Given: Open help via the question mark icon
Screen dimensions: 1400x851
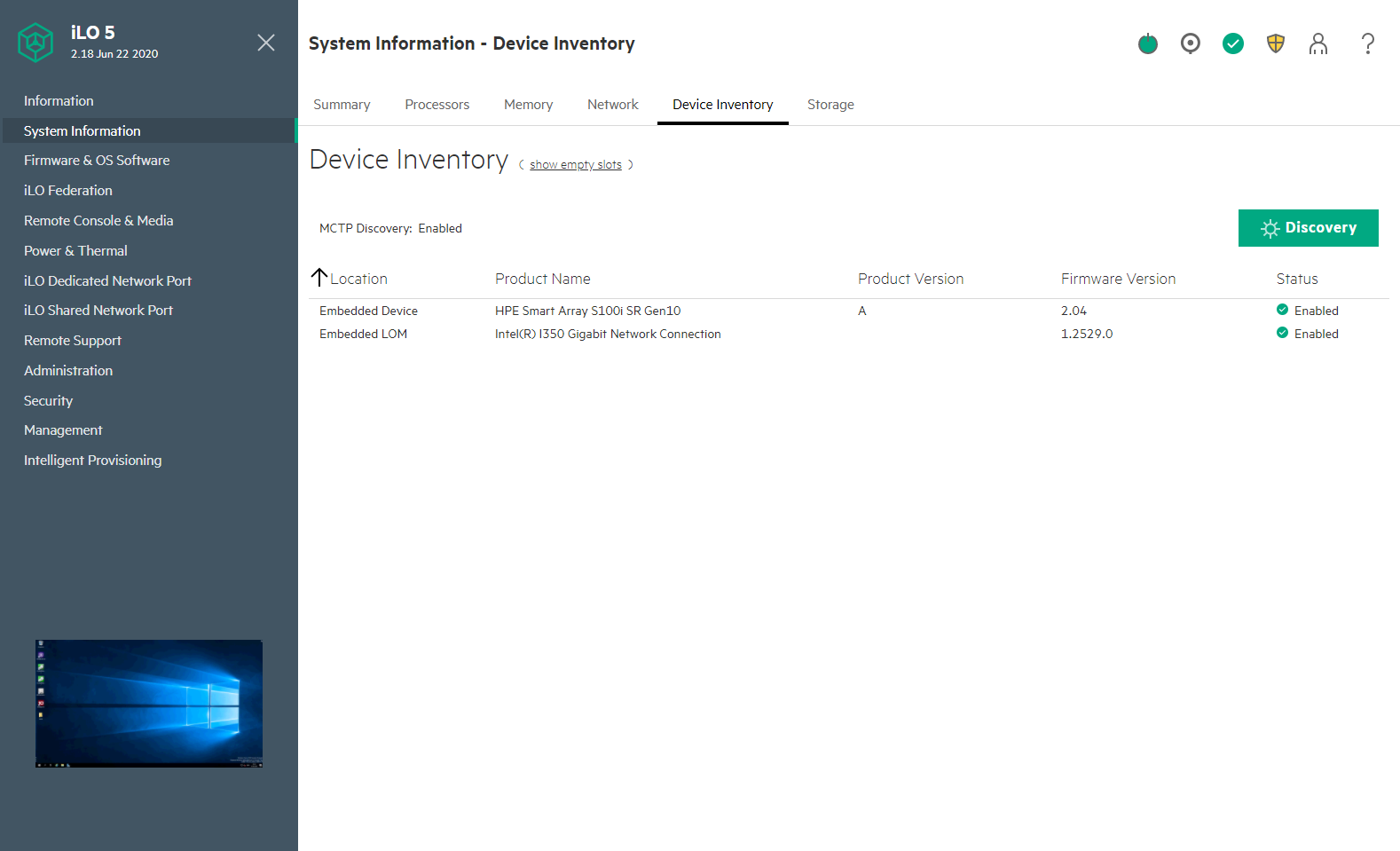Looking at the screenshot, I should pyautogui.click(x=1368, y=43).
